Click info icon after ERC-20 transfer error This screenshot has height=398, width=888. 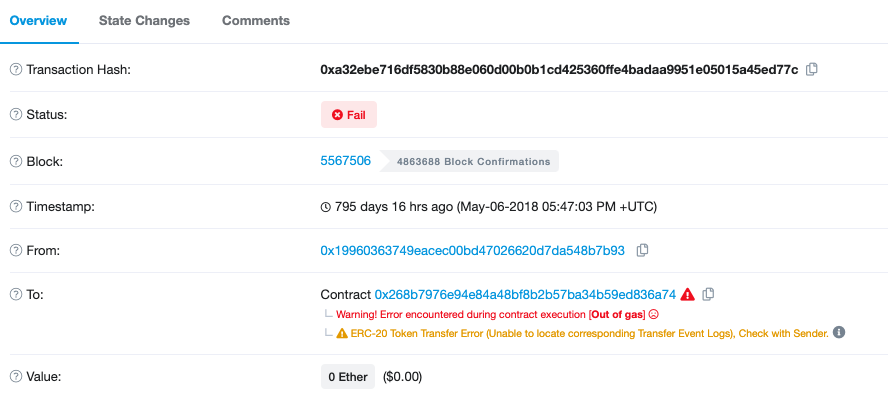pyautogui.click(x=839, y=332)
